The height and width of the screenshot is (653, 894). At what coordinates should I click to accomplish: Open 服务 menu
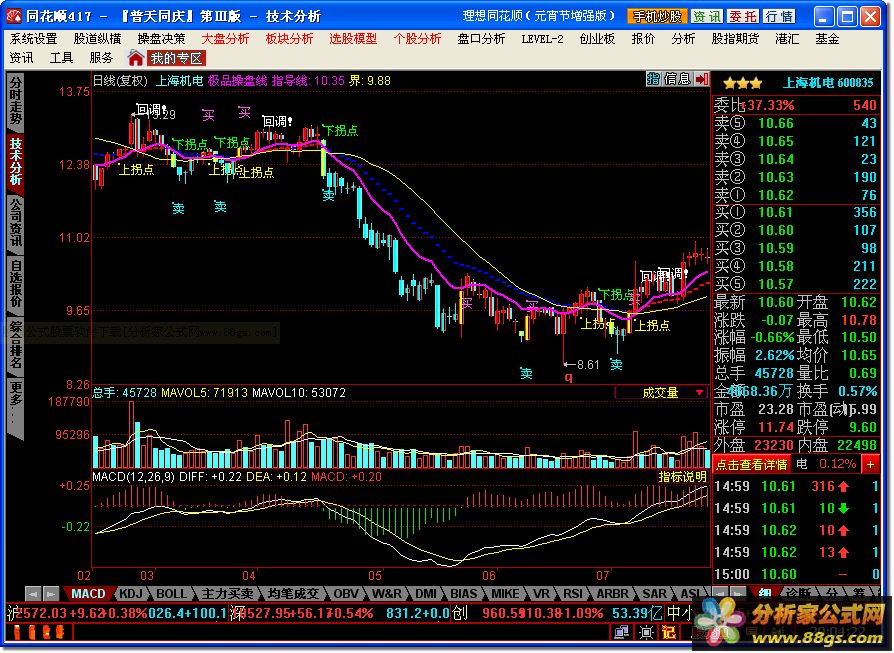(x=101, y=58)
